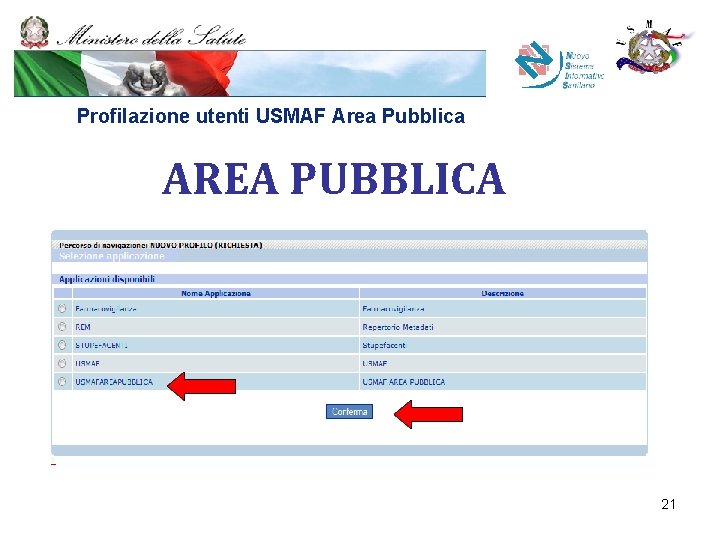Click the Repertorio Metadati description cell
The width and height of the screenshot is (720, 540).
tap(503, 327)
